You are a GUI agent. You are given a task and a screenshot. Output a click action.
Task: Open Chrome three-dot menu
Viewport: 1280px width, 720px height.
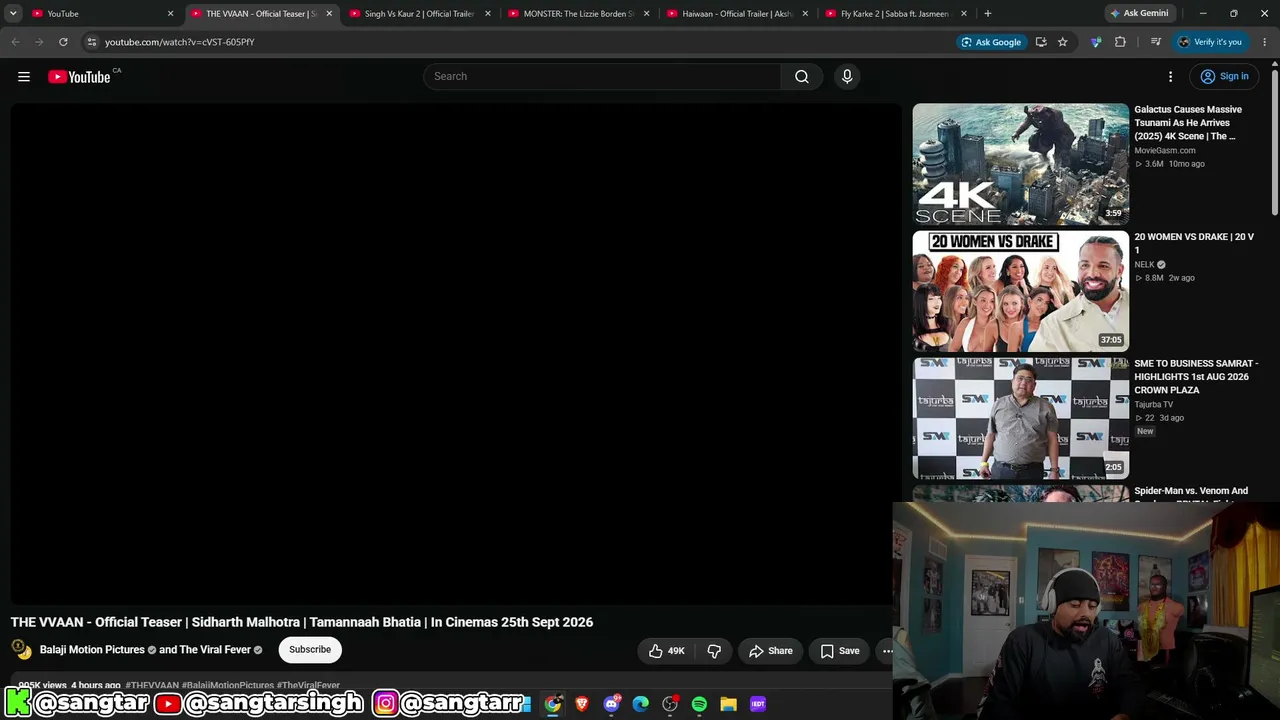point(1265,42)
